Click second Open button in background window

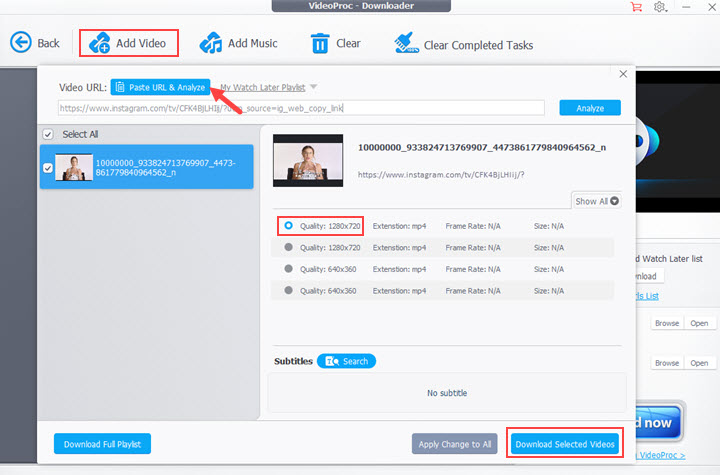pyautogui.click(x=699, y=363)
